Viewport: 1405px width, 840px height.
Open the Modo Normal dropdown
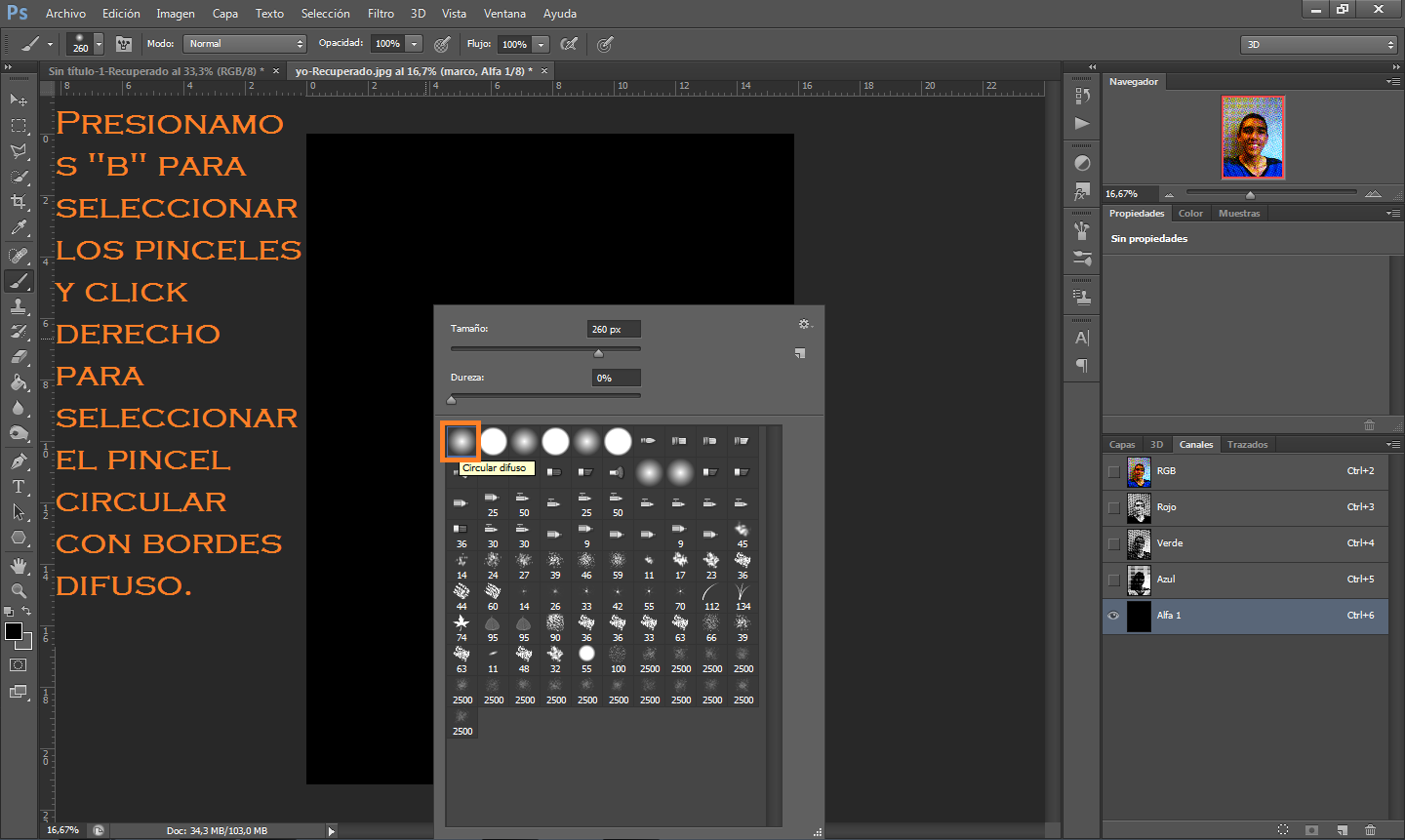pyautogui.click(x=245, y=44)
